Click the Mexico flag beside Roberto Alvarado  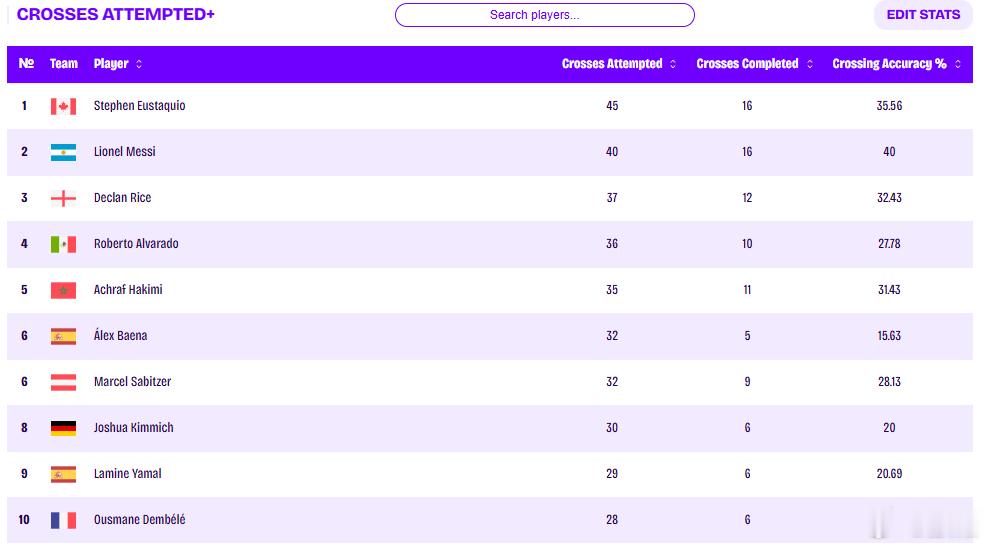tap(63, 245)
